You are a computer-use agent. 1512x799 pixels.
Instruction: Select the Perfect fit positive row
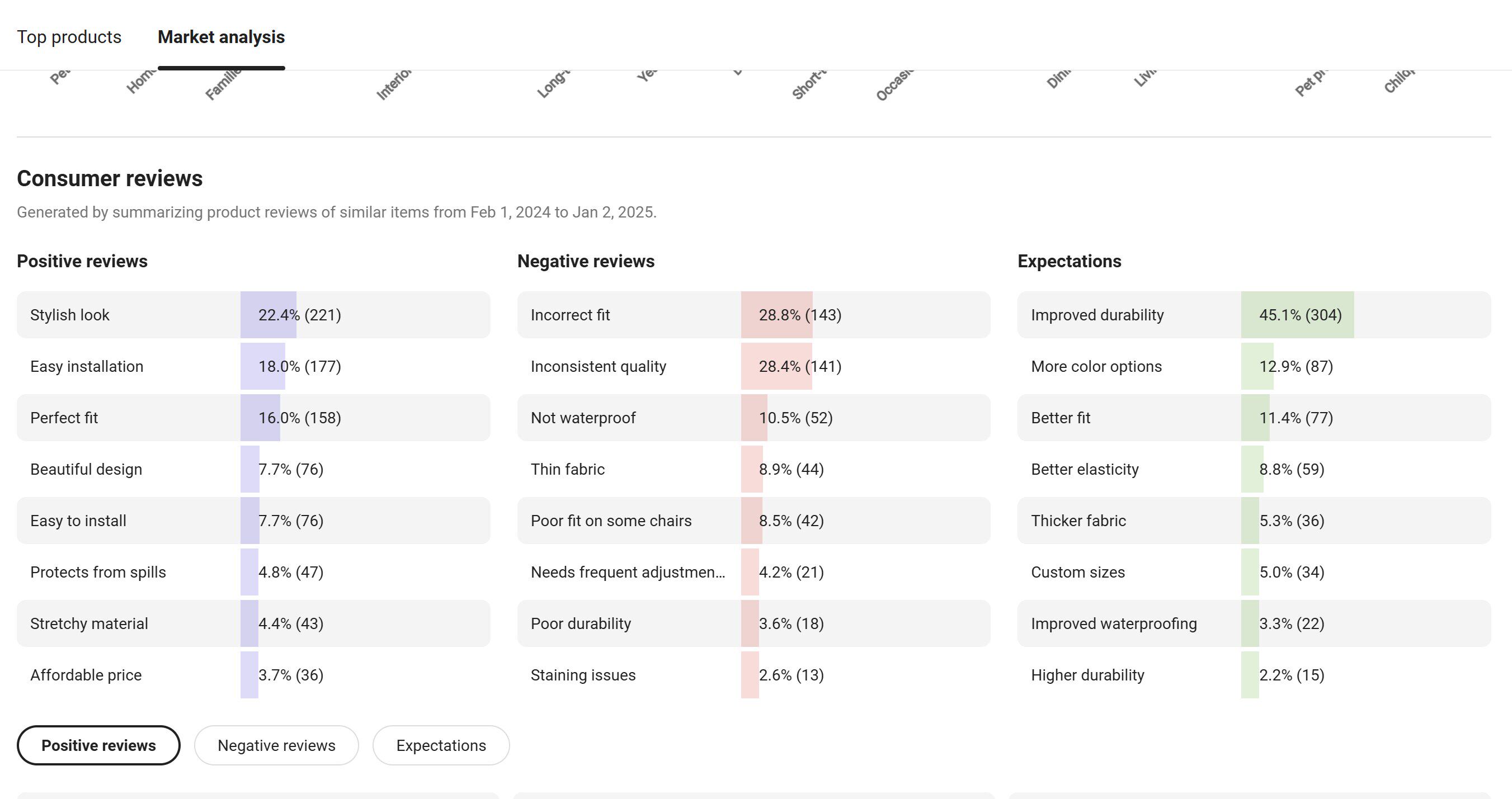click(253, 418)
